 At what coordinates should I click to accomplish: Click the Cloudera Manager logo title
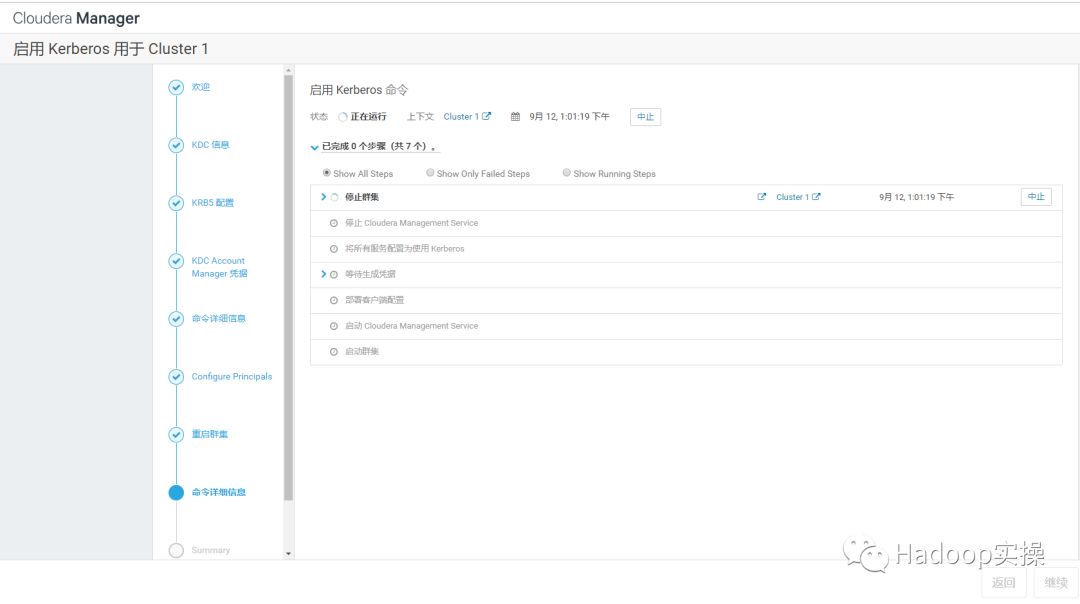point(76,19)
